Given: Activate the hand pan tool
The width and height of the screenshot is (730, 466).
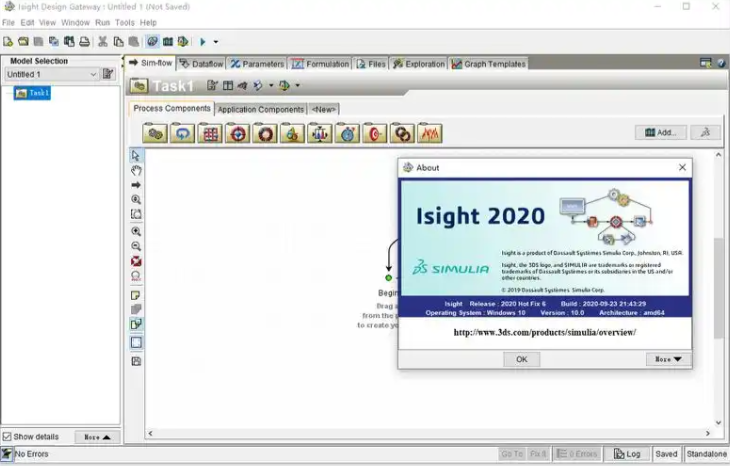Looking at the screenshot, I should (136, 171).
